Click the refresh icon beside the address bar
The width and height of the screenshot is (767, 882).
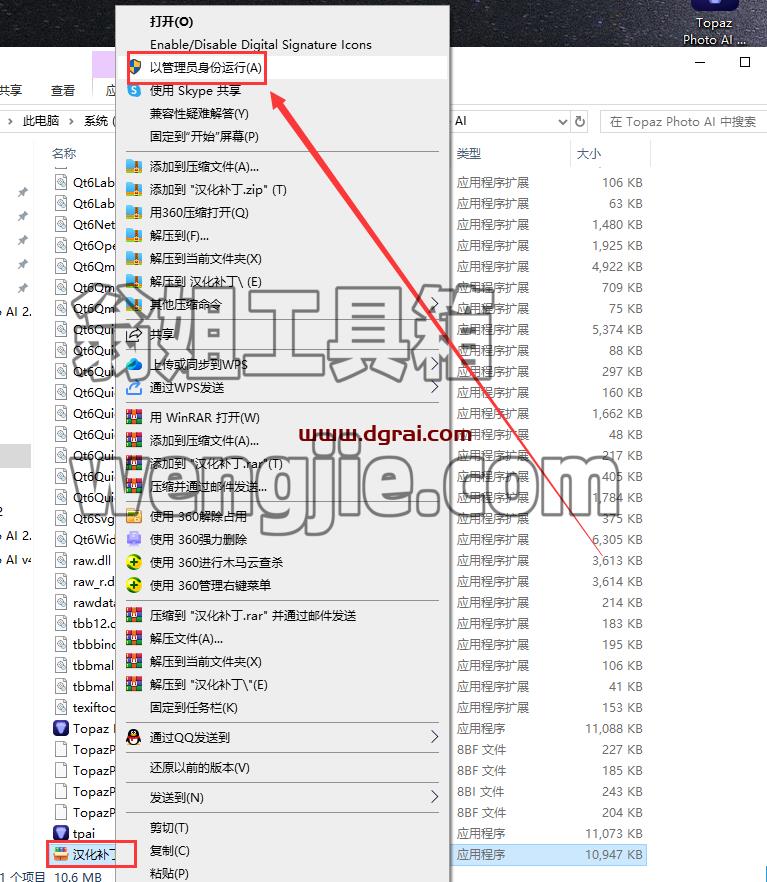[580, 122]
